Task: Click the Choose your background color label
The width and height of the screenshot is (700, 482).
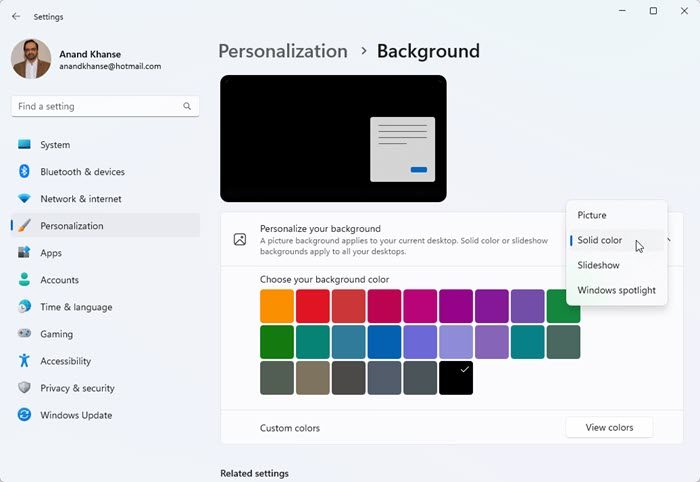Action: [x=325, y=279]
